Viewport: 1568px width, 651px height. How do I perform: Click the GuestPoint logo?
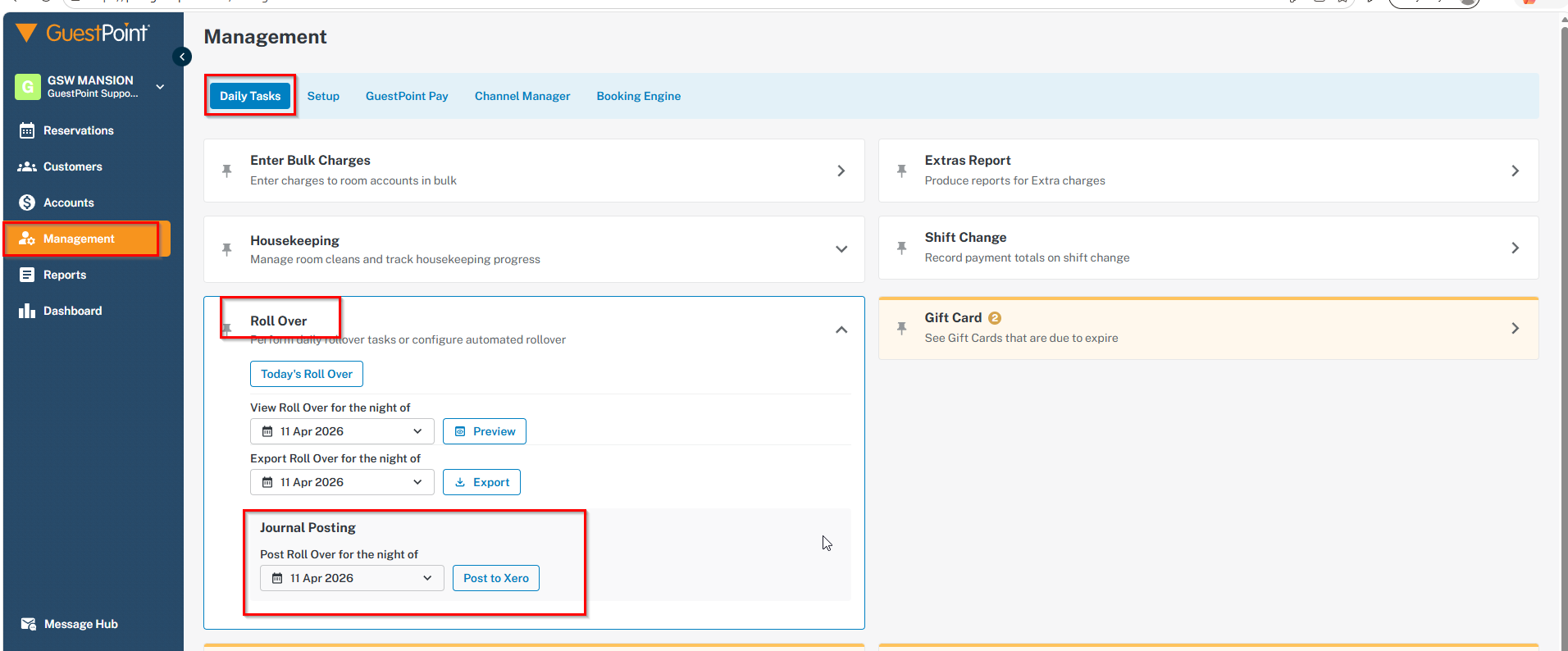[x=83, y=33]
